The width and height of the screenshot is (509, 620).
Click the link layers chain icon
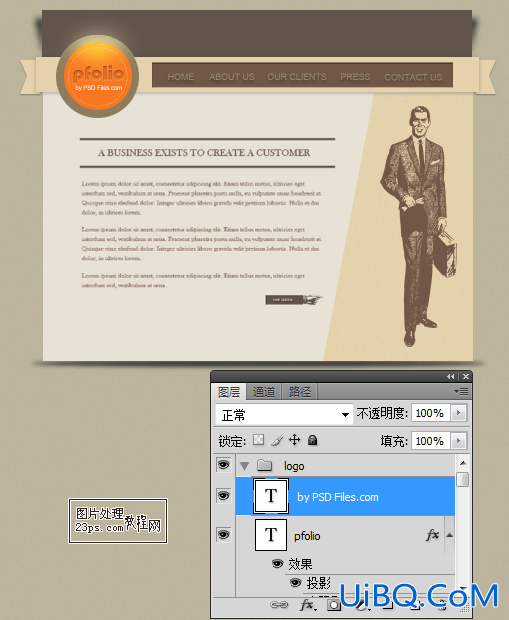click(279, 605)
